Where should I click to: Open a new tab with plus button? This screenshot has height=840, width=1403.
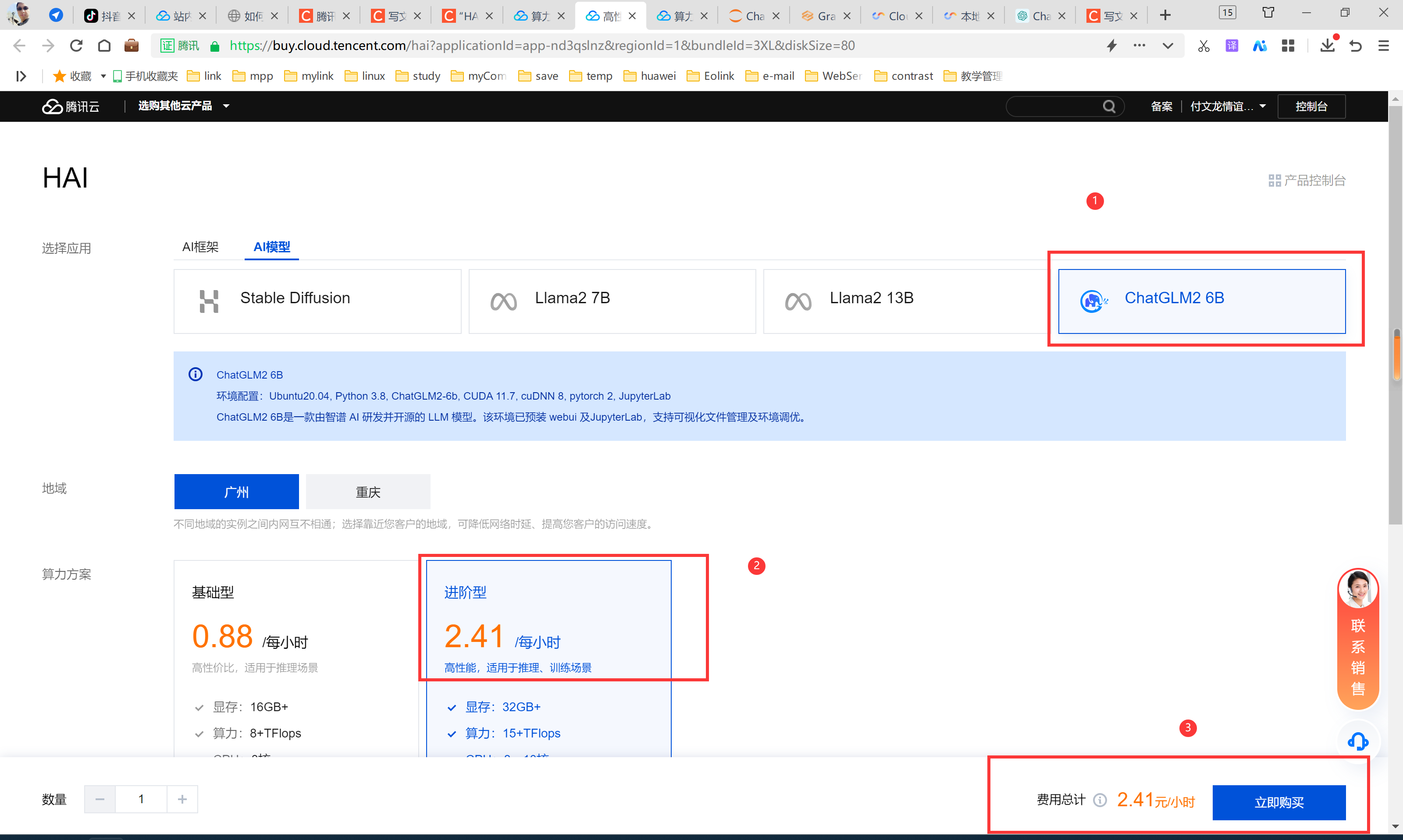[1165, 15]
